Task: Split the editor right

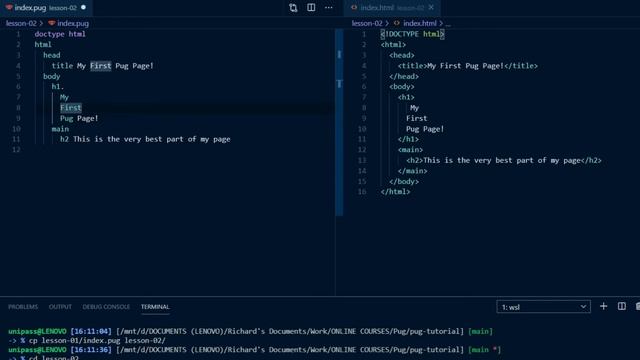Action: tap(311, 8)
